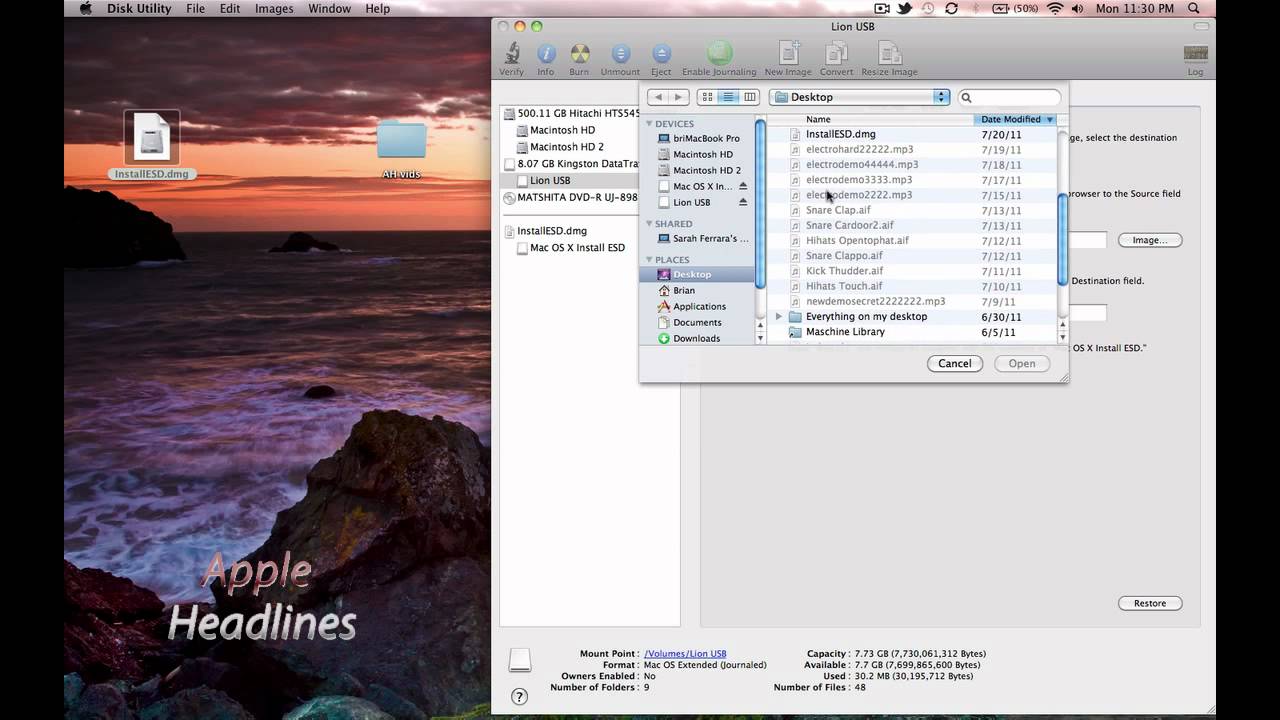This screenshot has width=1280, height=720.
Task: Switch file dialog to icon view
Action: [x=707, y=97]
